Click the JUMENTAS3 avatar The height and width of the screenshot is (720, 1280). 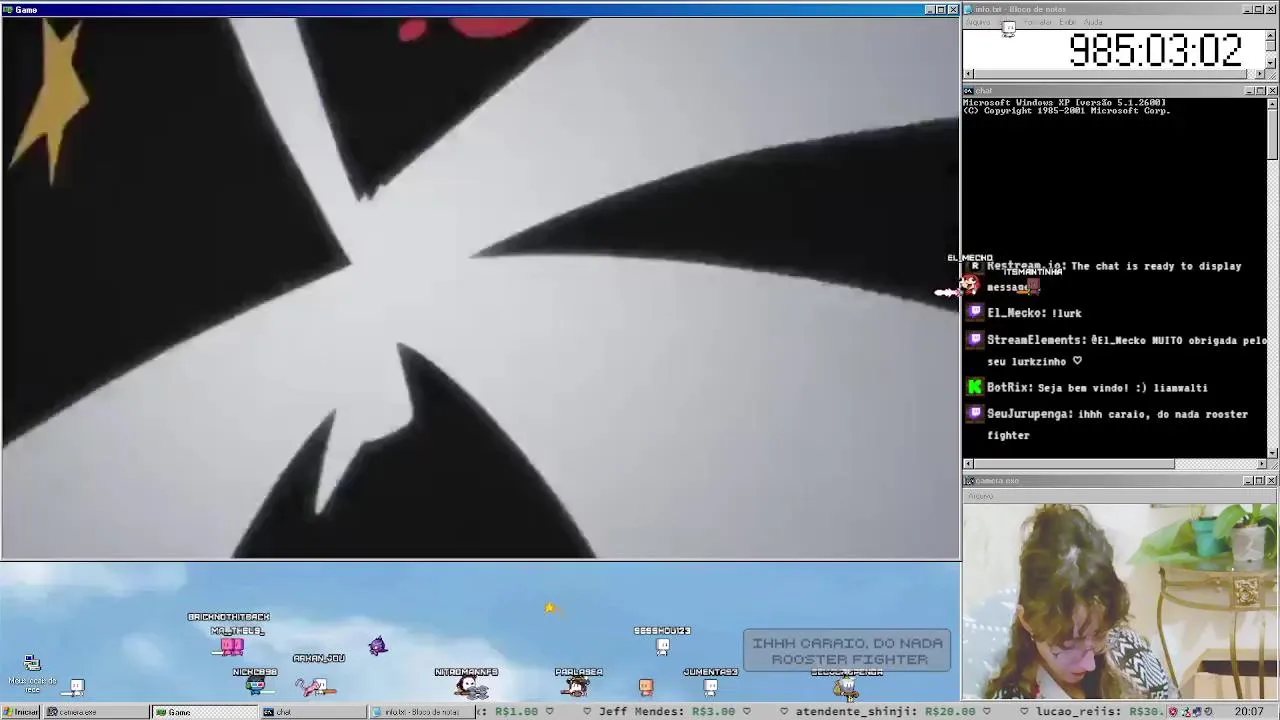(710, 687)
